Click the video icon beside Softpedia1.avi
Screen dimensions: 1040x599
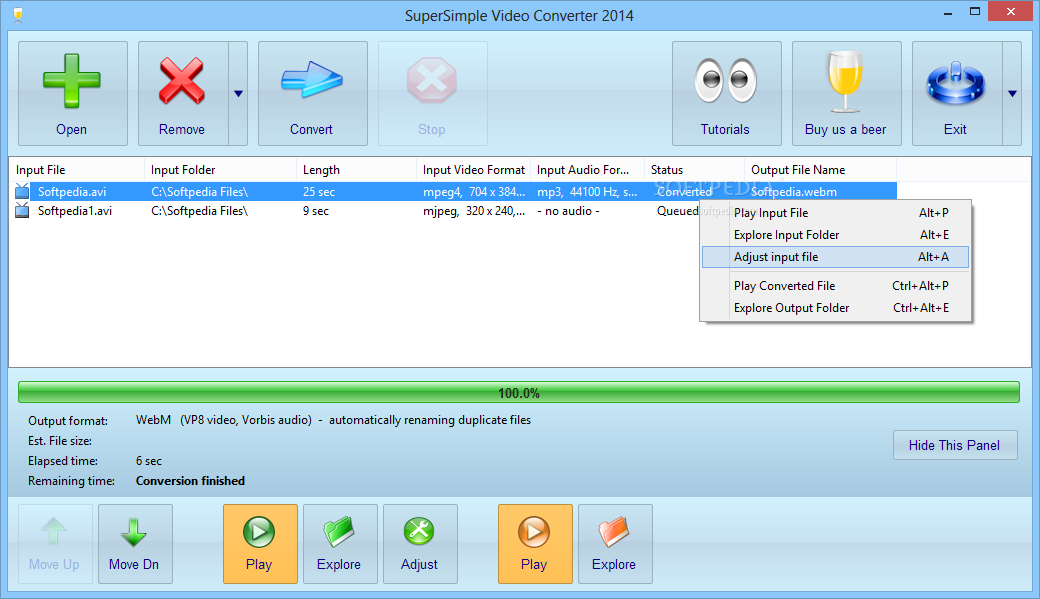pyautogui.click(x=22, y=211)
